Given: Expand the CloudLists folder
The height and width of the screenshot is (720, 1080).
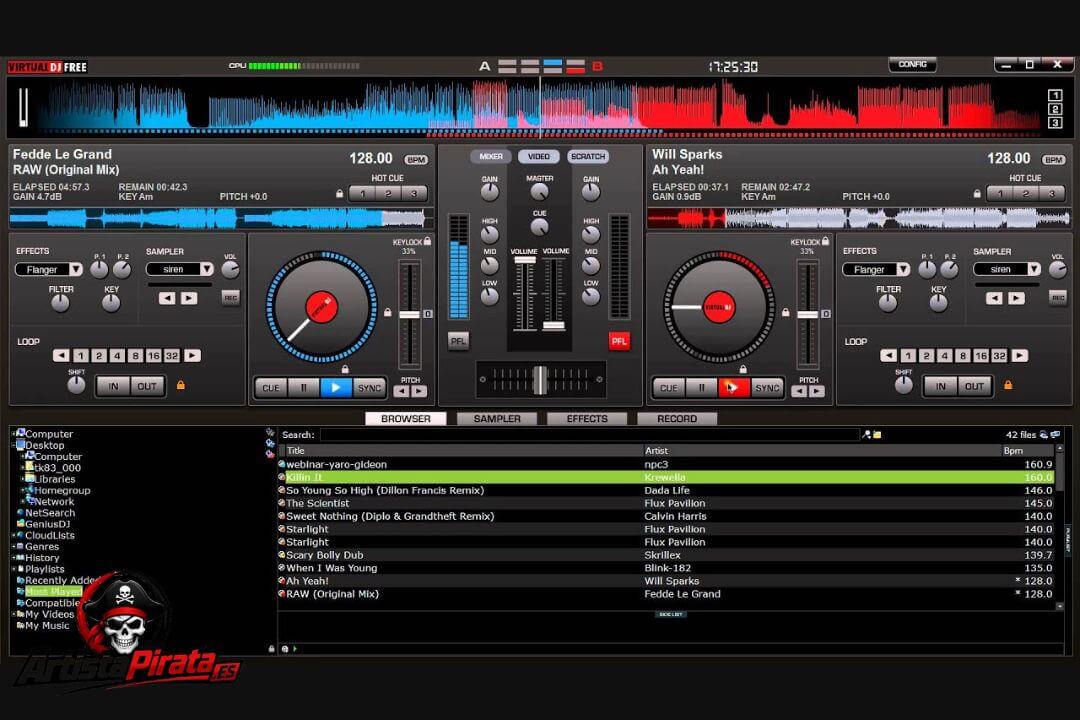Looking at the screenshot, I should pyautogui.click(x=13, y=535).
